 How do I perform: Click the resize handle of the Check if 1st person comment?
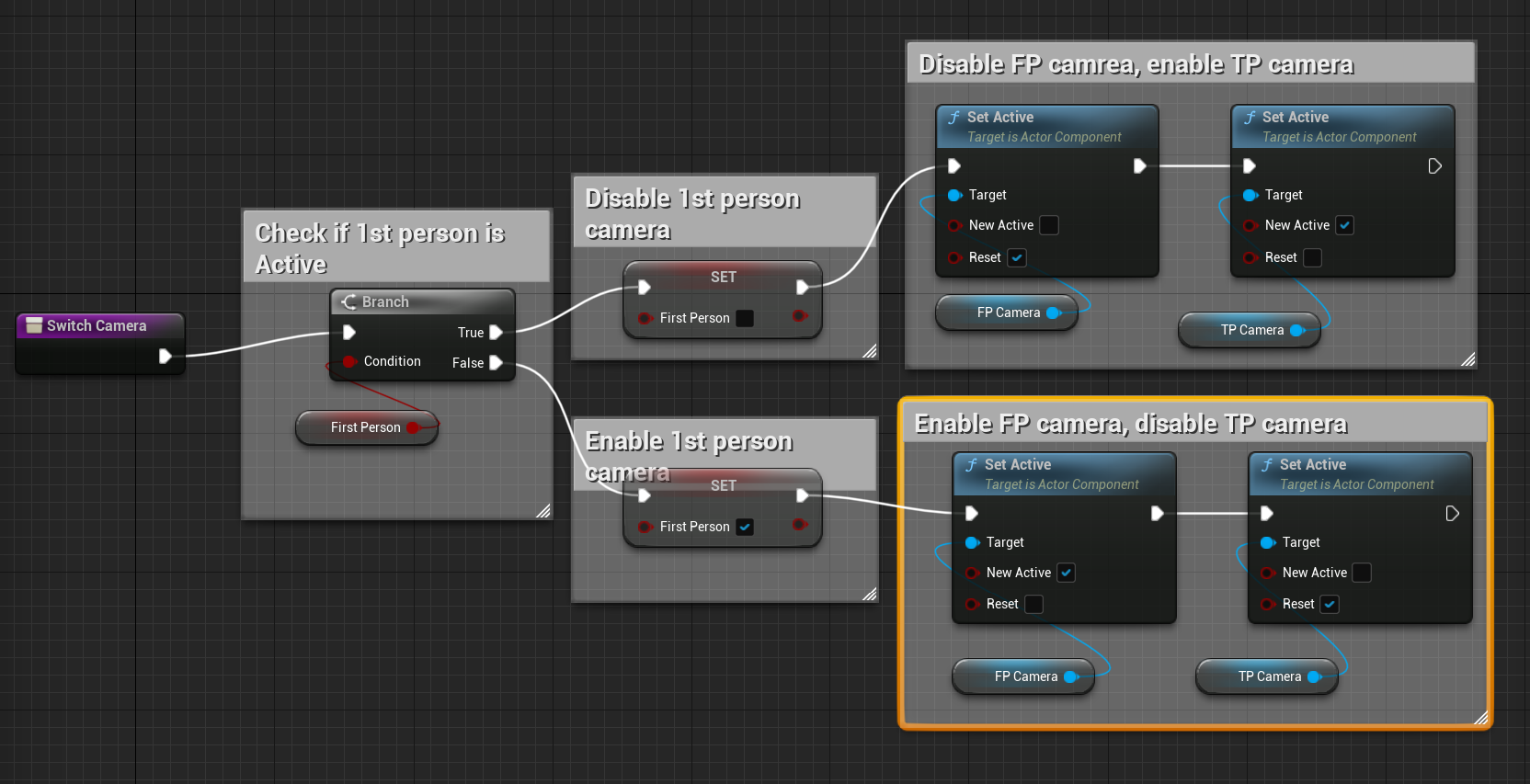point(543,511)
